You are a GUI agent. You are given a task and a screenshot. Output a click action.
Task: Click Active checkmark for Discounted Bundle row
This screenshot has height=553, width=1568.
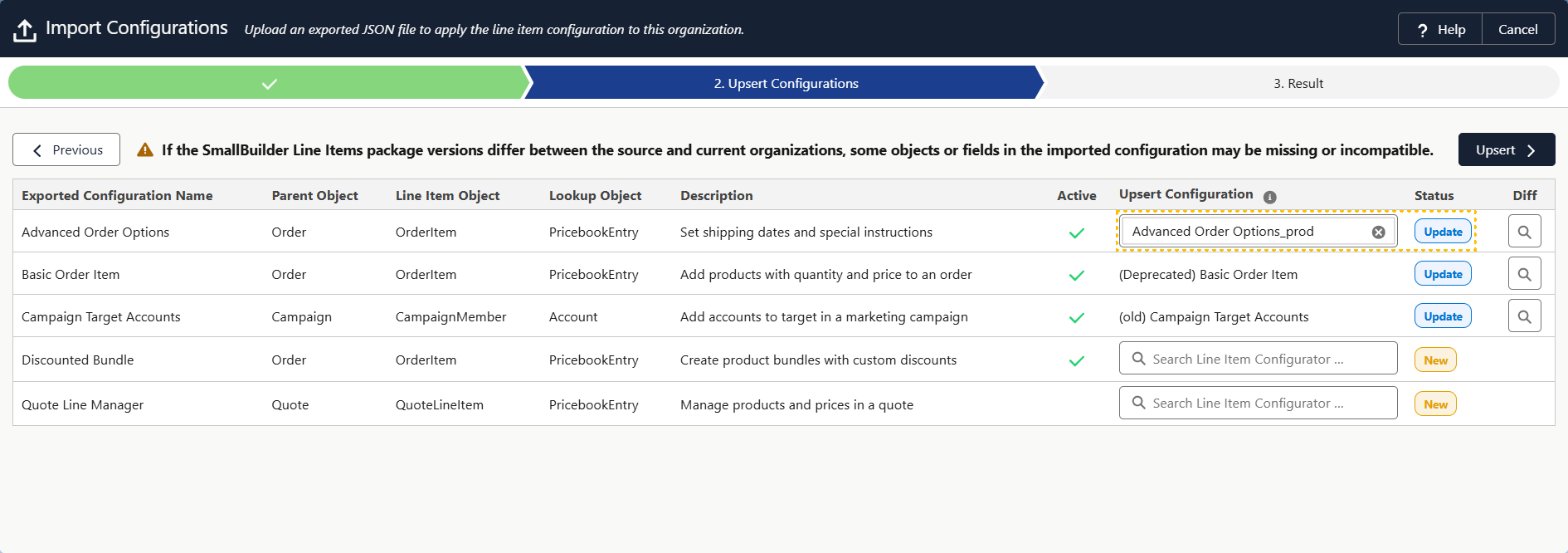tap(1076, 360)
